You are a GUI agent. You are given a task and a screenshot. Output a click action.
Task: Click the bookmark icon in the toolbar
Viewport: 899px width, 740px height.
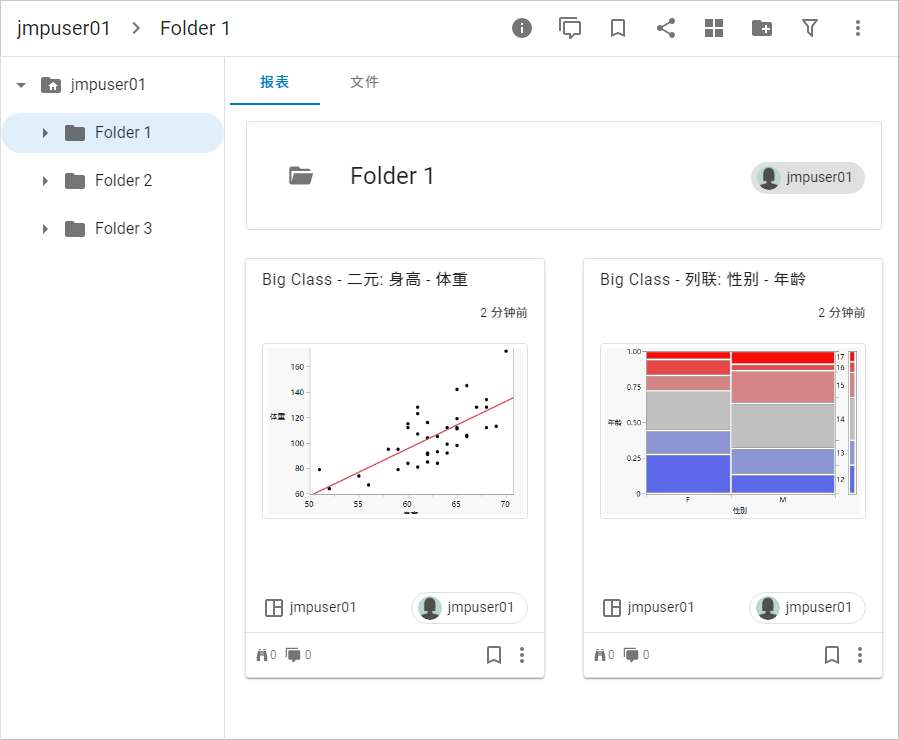617,28
